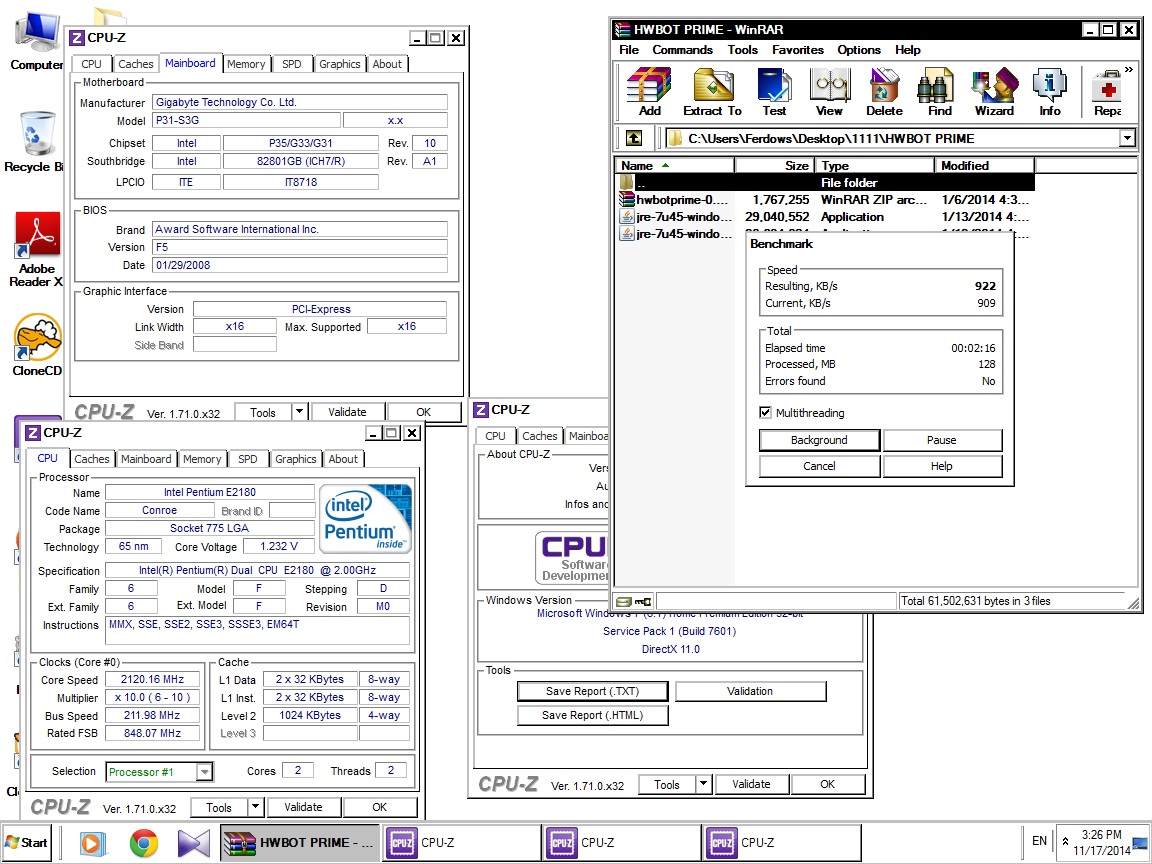
Task: Expand hidden WinRAR toolbar items chevron
Action: tap(1128, 70)
